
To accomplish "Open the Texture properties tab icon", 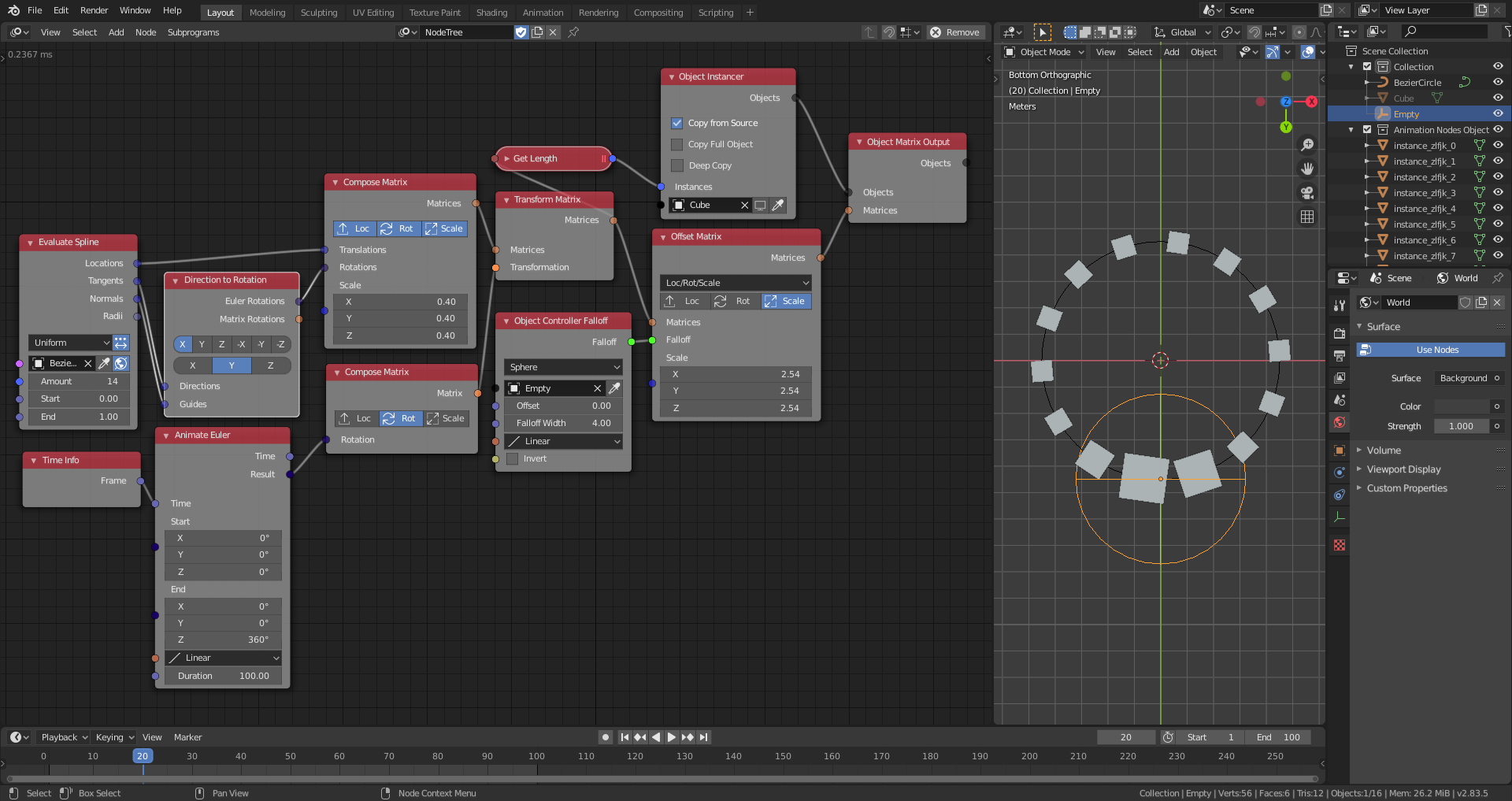I will (x=1340, y=545).
